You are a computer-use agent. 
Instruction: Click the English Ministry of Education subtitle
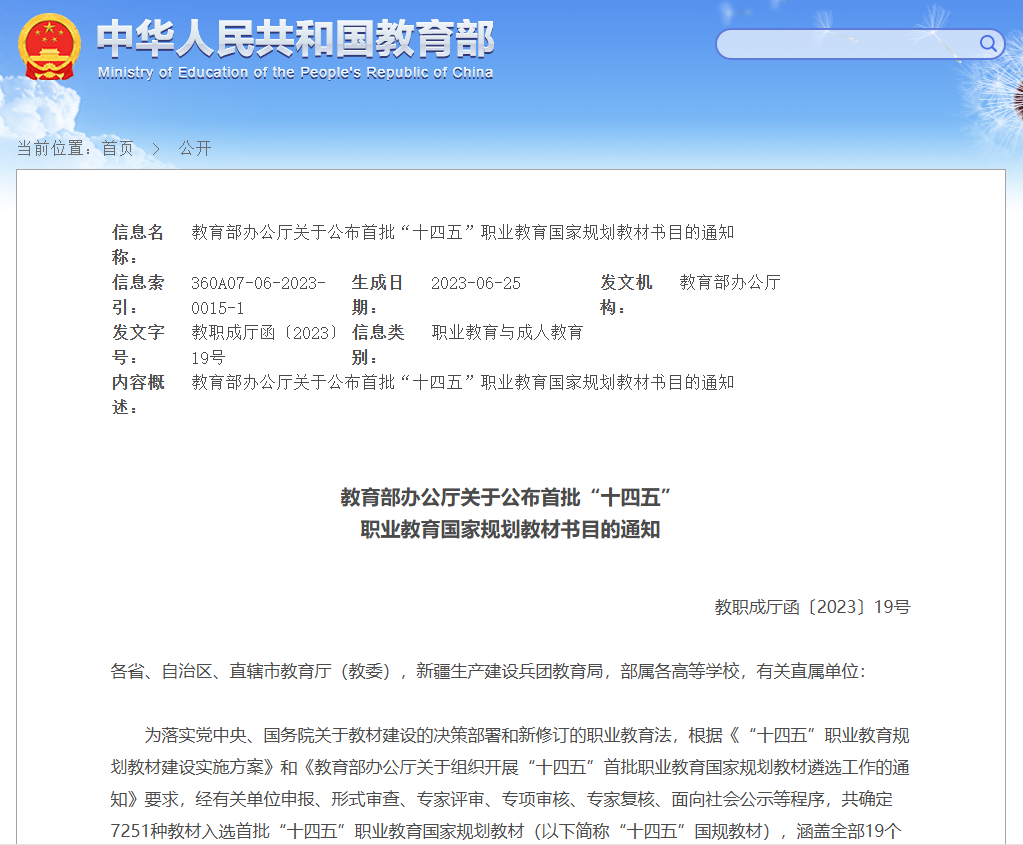[x=295, y=73]
